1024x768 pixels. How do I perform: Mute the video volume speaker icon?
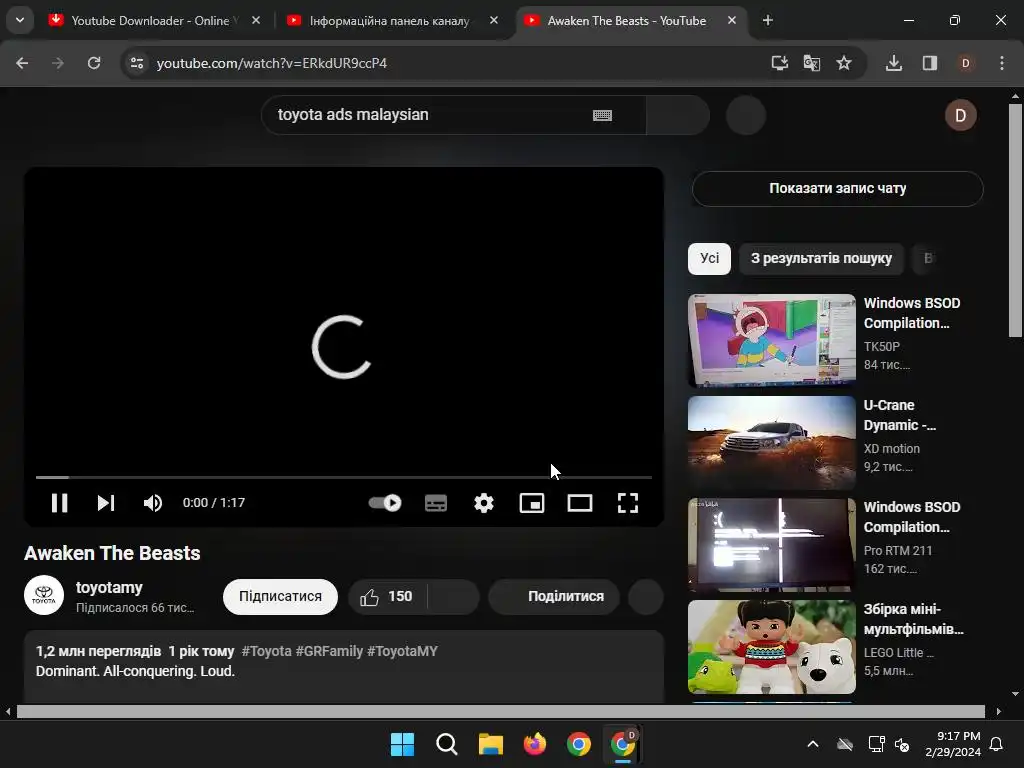click(152, 503)
